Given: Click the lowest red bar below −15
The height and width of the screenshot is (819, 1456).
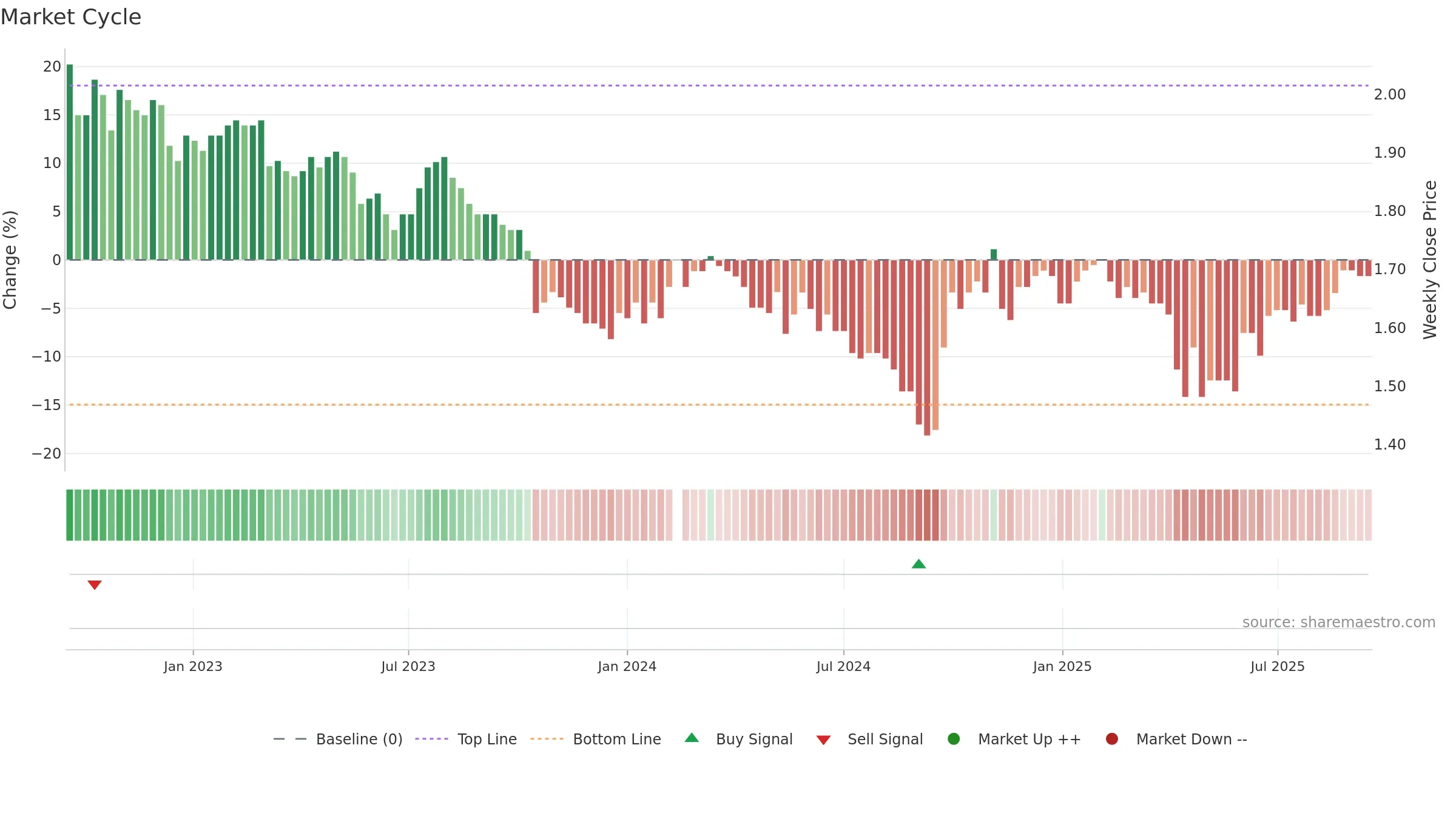Looking at the screenshot, I should pyautogui.click(x=927, y=348).
